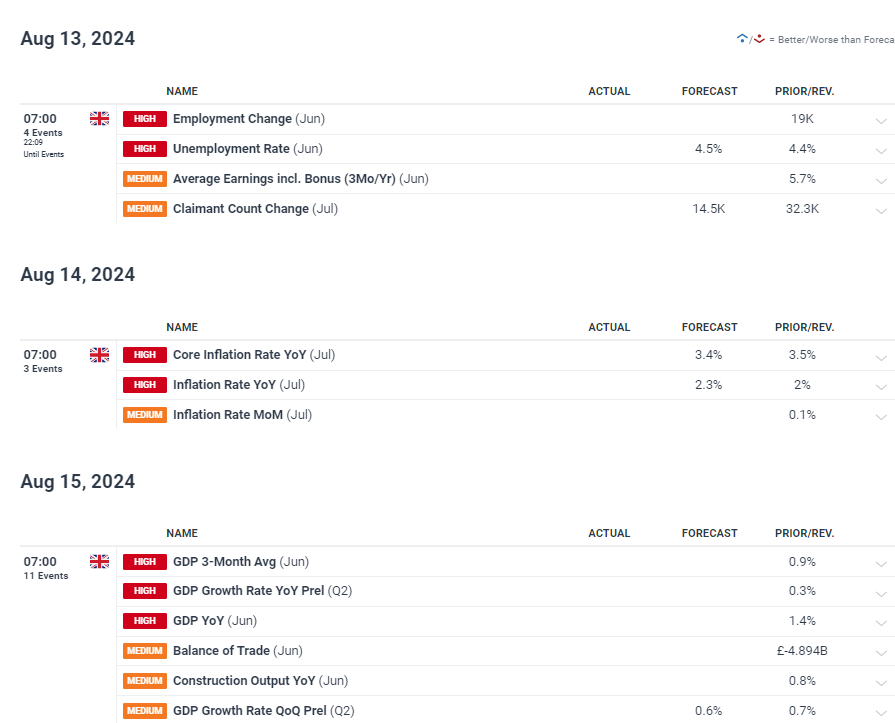Click the 07:00 11 Events time cell

click(46, 567)
